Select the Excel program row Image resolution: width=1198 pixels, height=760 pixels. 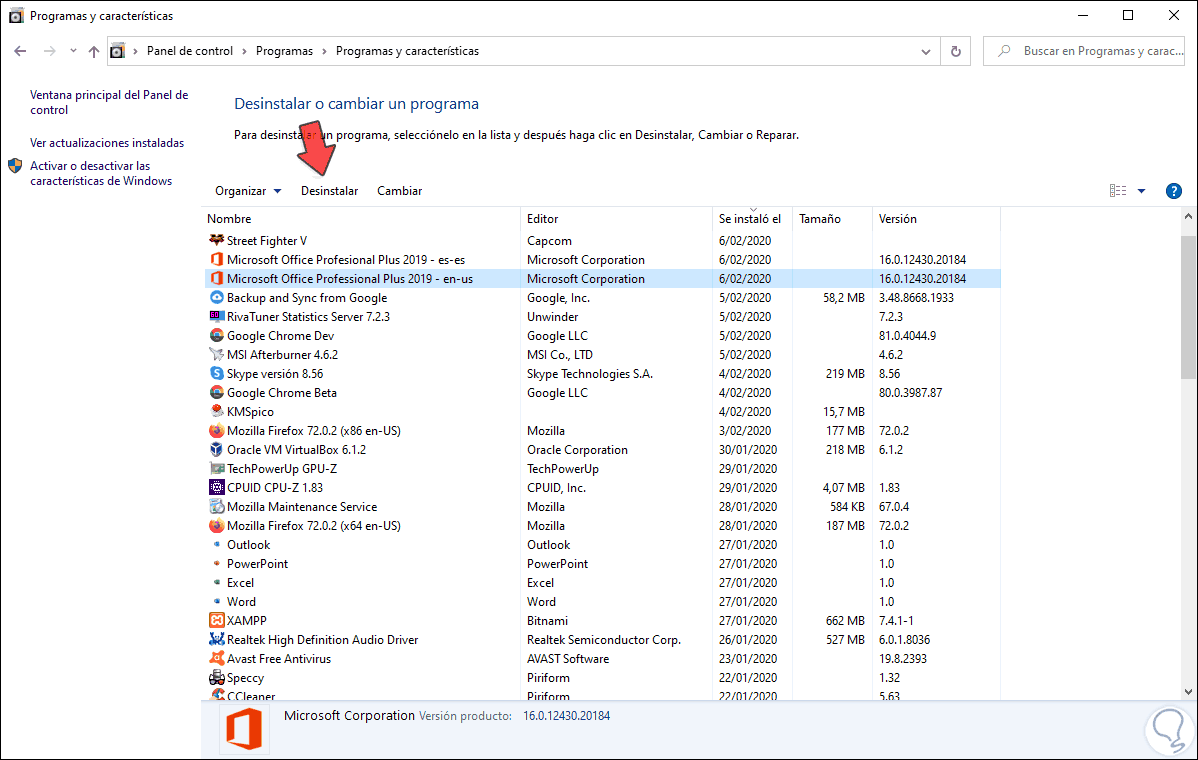(603, 583)
